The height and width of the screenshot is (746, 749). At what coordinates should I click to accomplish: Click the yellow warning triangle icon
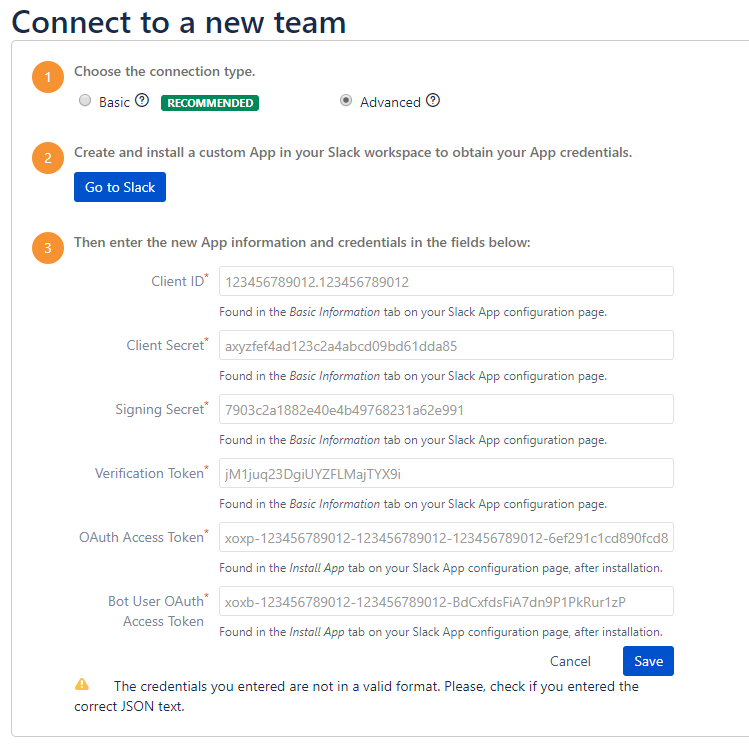82,684
